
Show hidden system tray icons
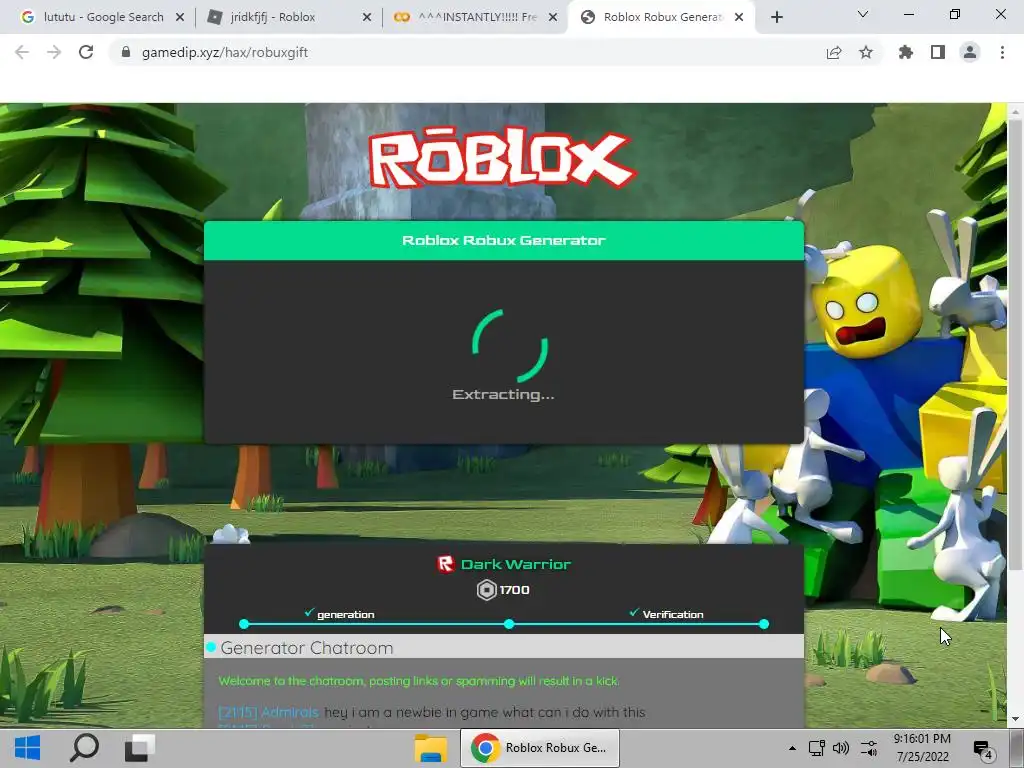792,748
